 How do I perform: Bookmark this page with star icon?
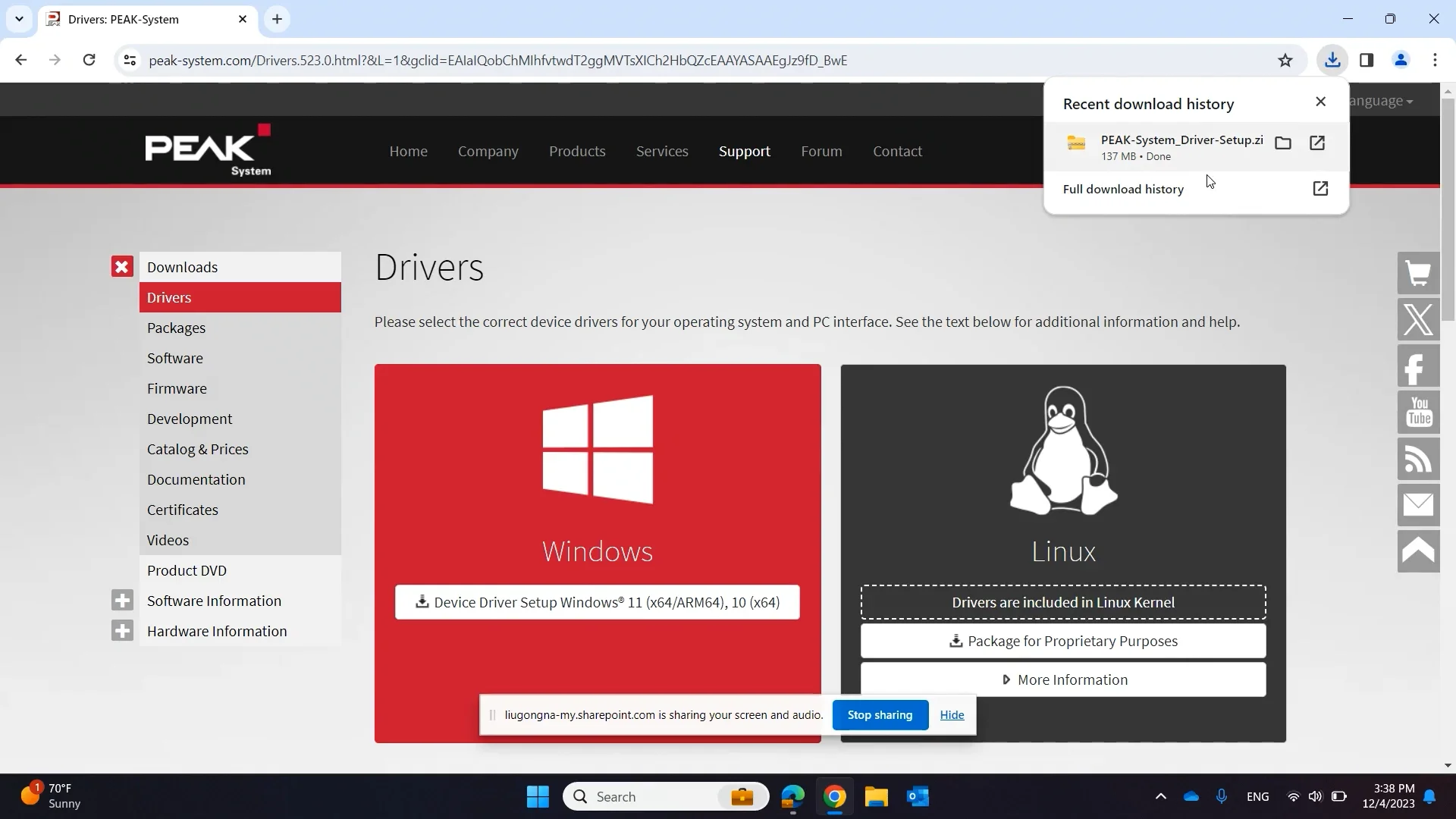click(1285, 61)
